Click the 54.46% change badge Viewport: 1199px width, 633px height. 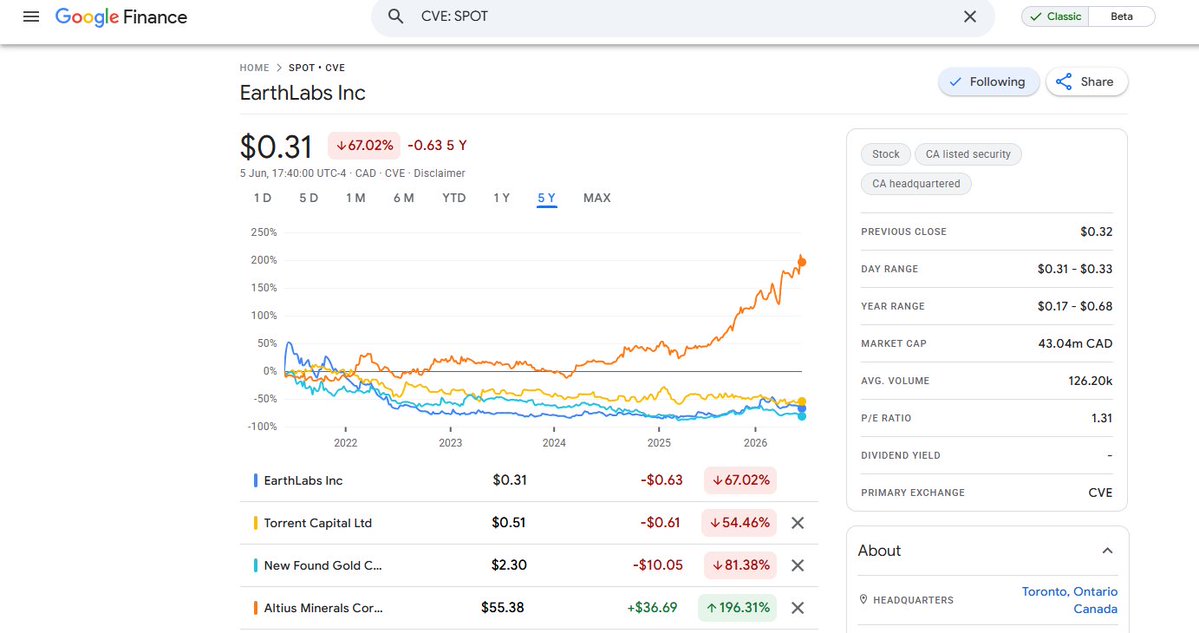pos(739,523)
